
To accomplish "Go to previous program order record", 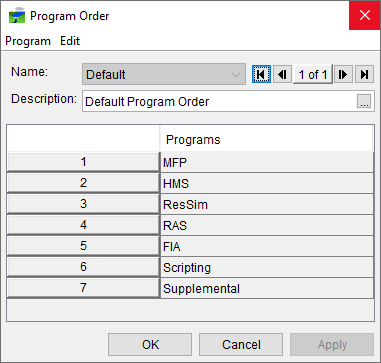I will (x=282, y=74).
